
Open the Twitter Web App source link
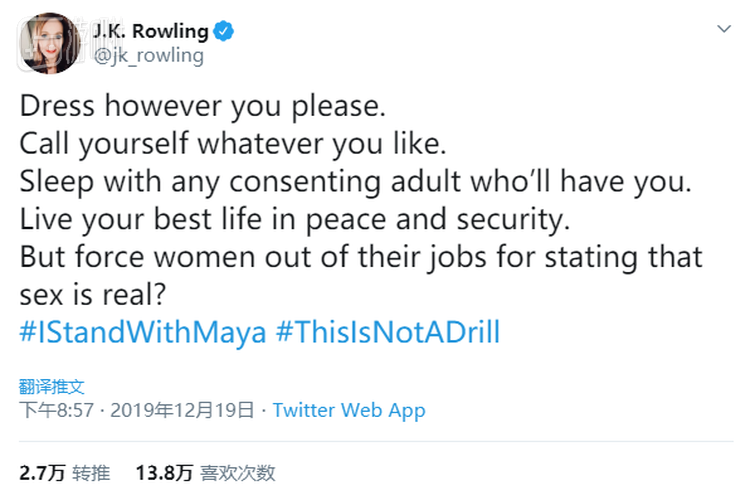(349, 410)
